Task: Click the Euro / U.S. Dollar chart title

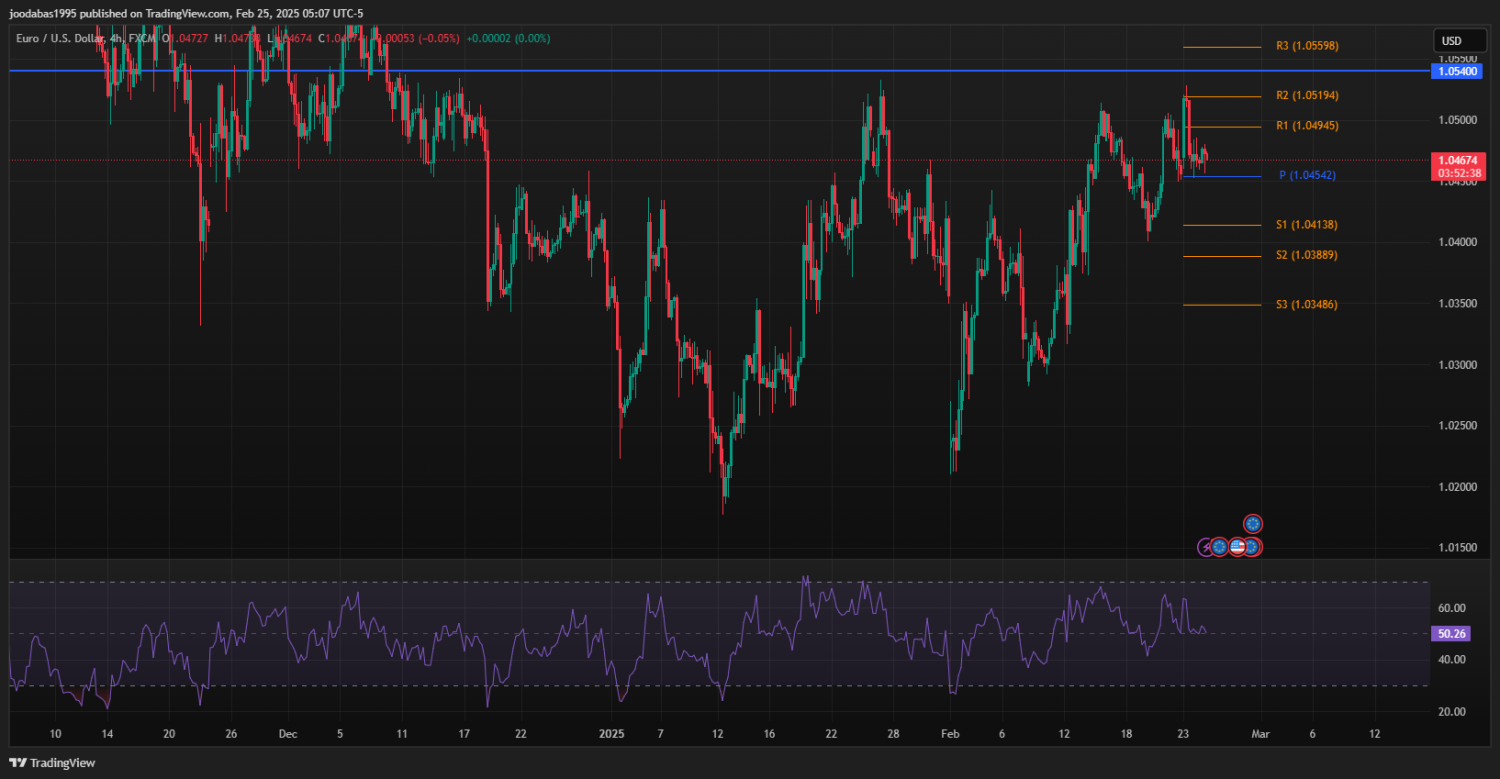Action: [69, 38]
